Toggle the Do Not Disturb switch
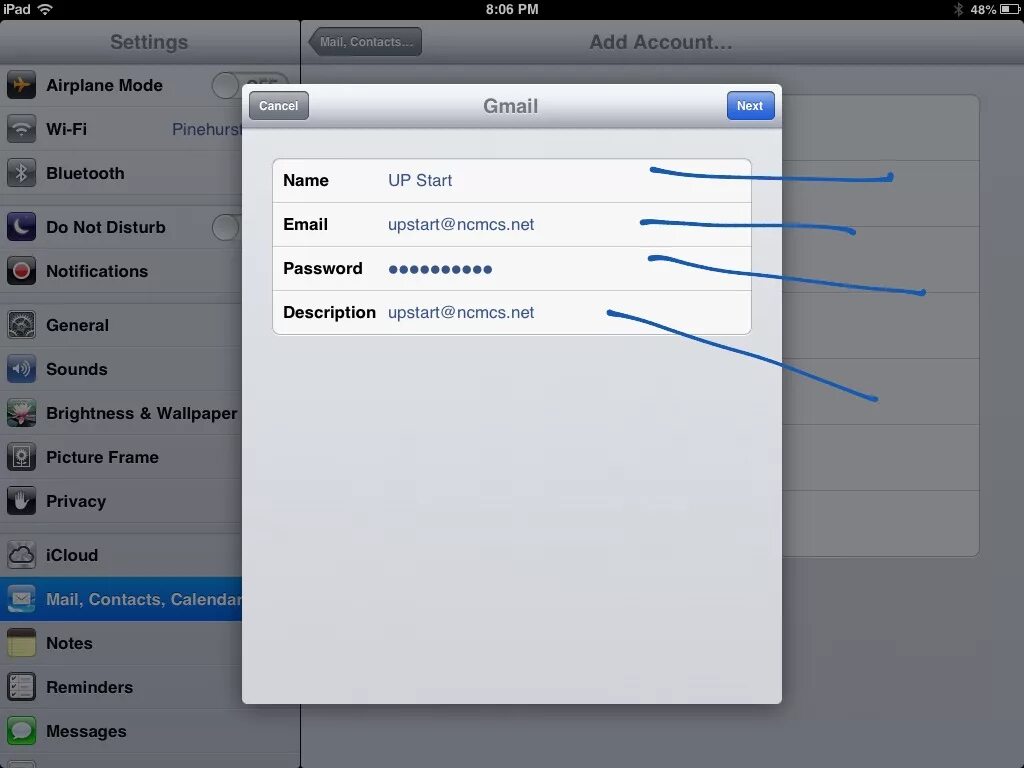 [227, 227]
